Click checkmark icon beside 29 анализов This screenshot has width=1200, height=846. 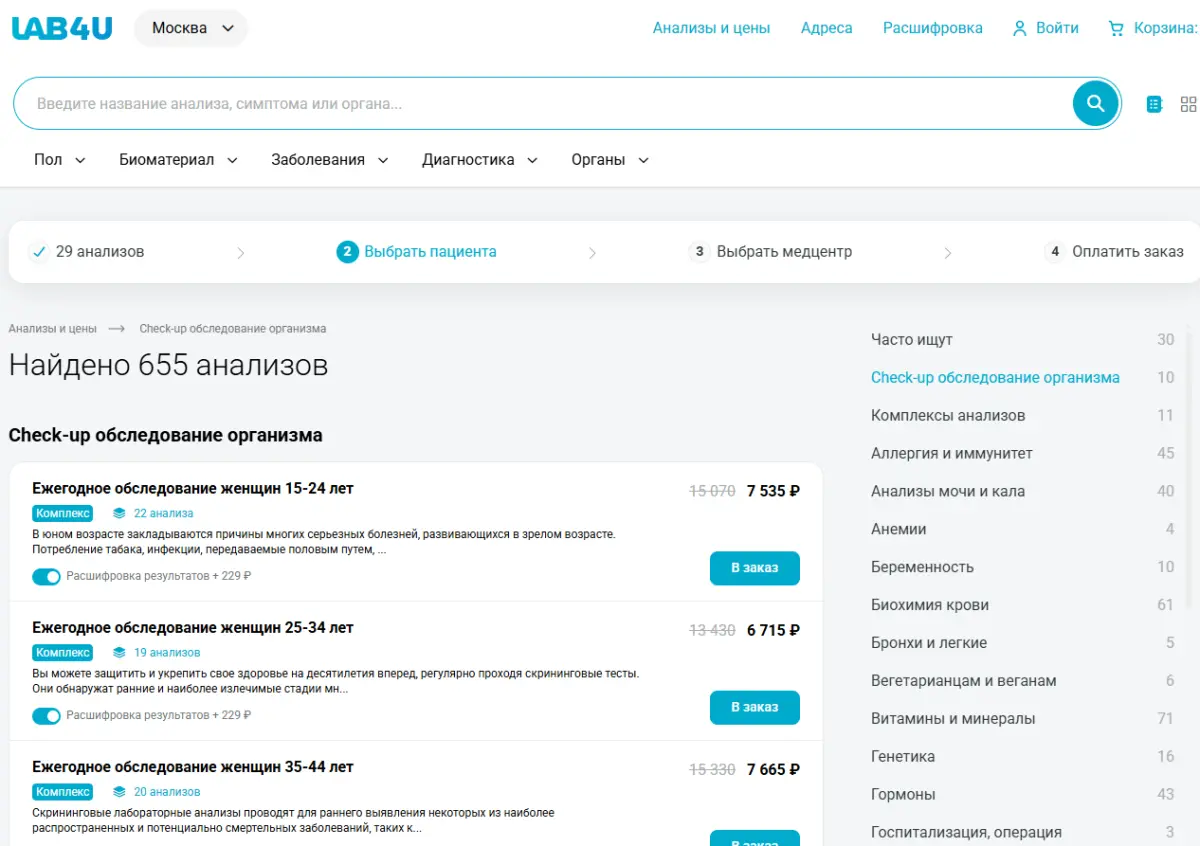39,252
